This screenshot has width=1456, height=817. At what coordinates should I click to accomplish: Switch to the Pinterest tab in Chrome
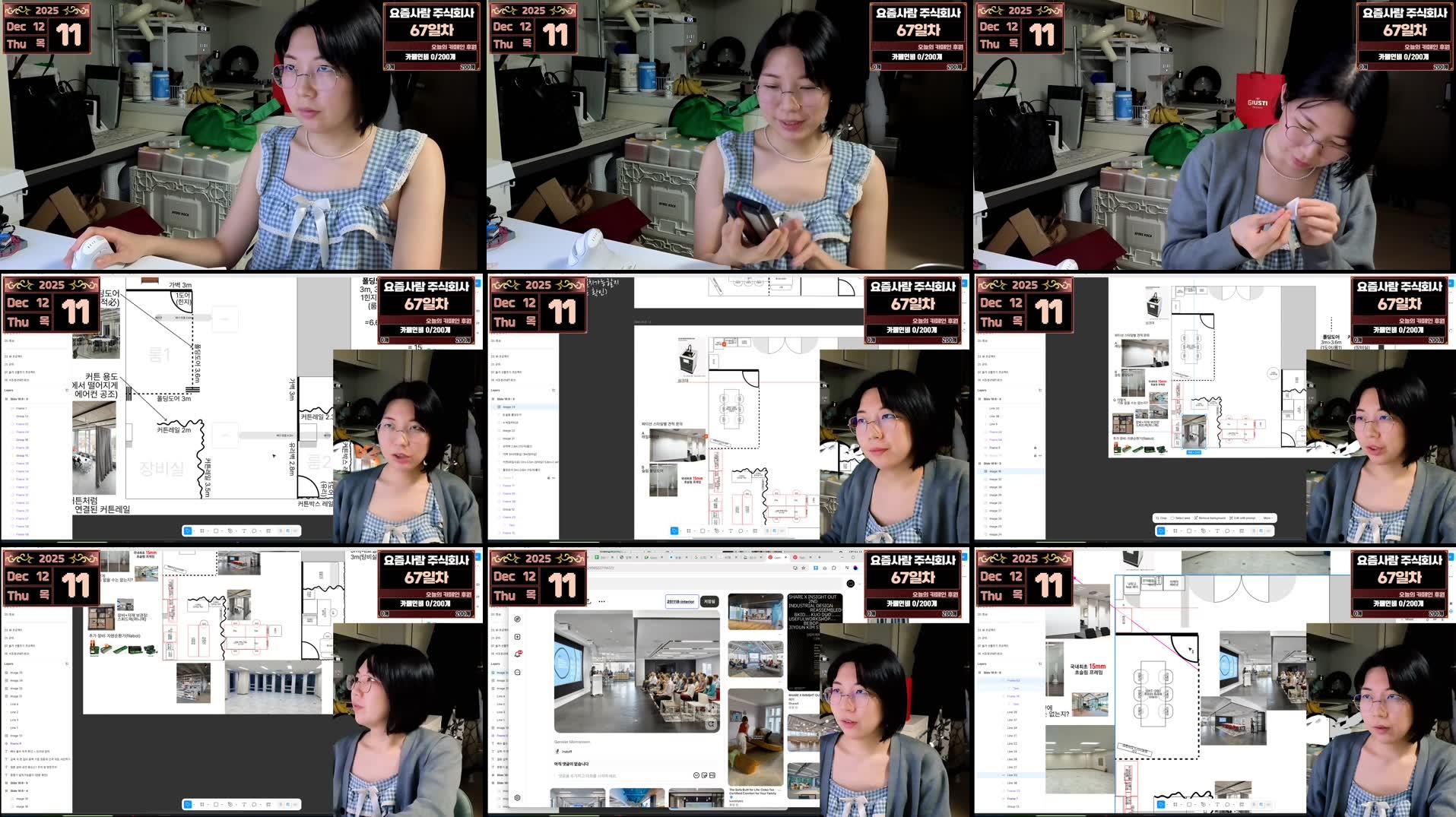[769, 557]
